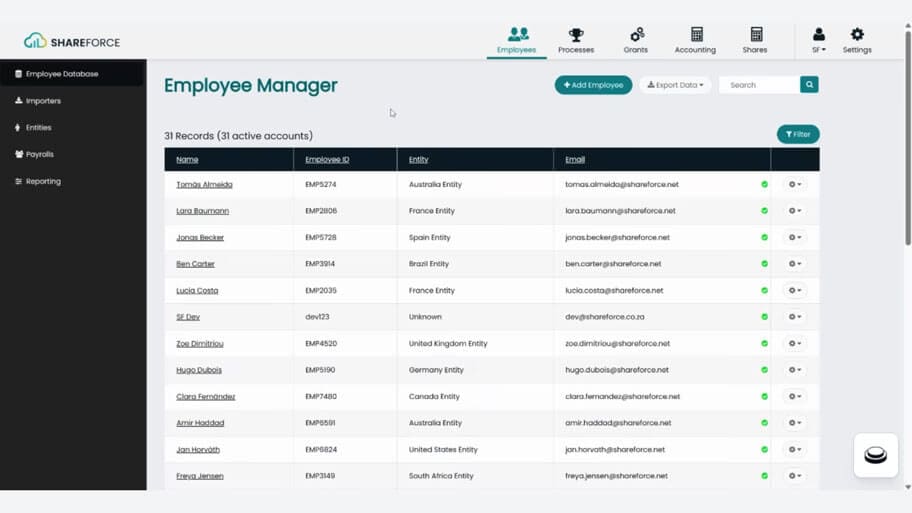912x513 pixels.
Task: Click the ShareForce logo
Action: click(x=72, y=41)
